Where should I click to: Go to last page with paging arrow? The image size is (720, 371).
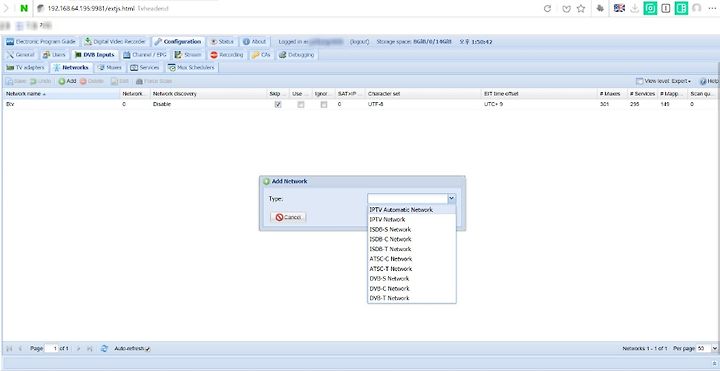pos(90,349)
